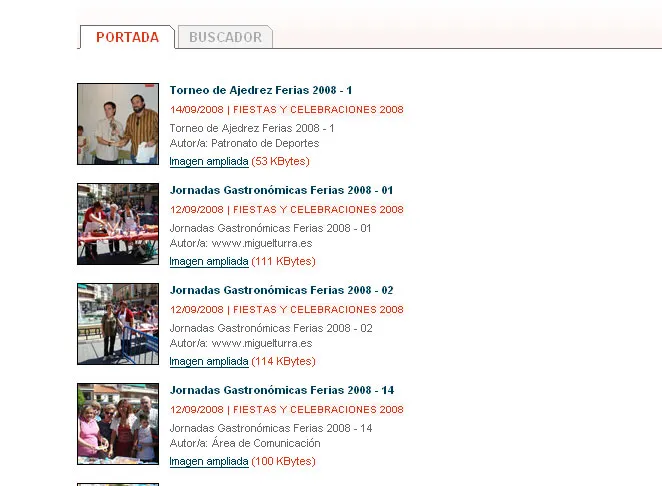Click author www.miguelturra.es under Jornadas 02

(262, 343)
